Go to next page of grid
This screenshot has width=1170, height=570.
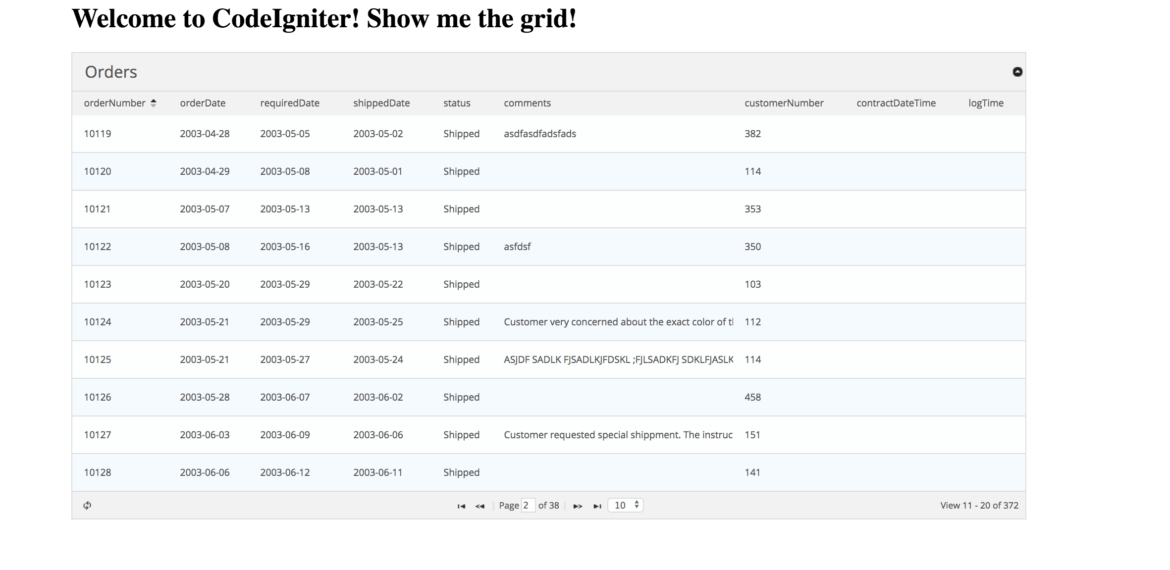(578, 506)
